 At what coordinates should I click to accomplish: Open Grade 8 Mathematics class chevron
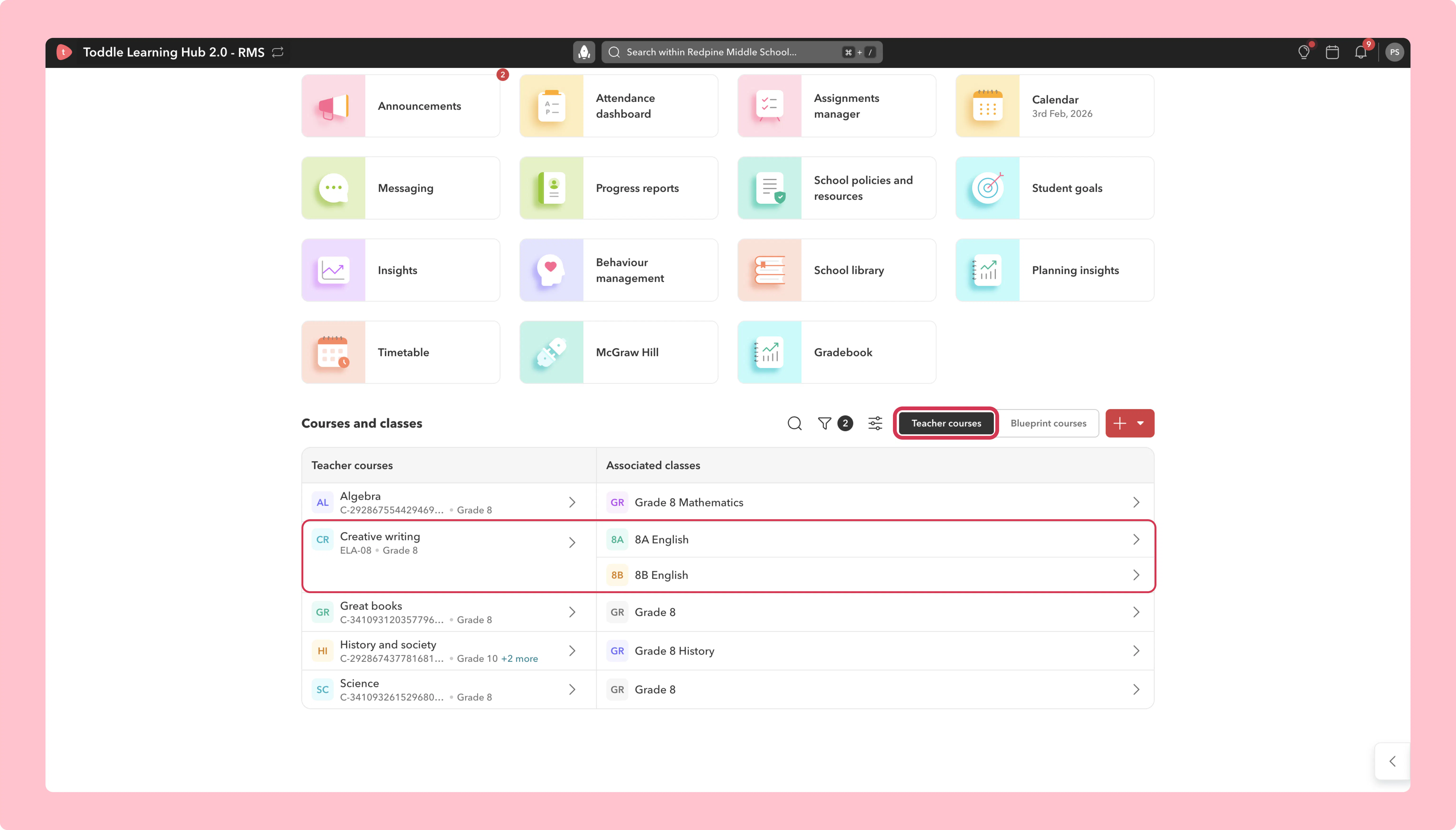1136,502
